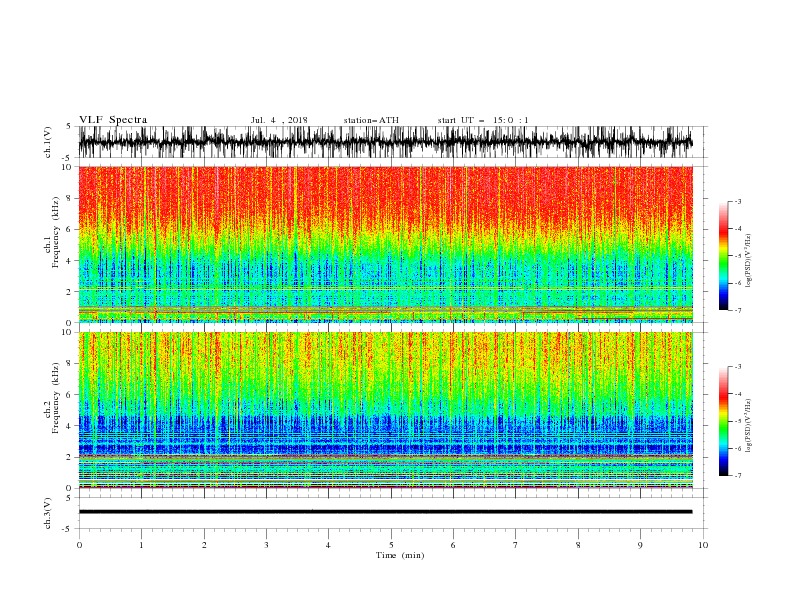Click the ch.1 waveform trace plot

coord(385,142)
